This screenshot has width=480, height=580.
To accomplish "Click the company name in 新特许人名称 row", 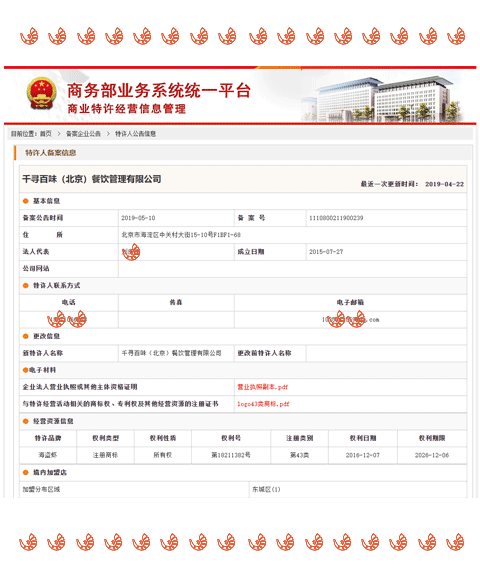I will click(x=172, y=353).
